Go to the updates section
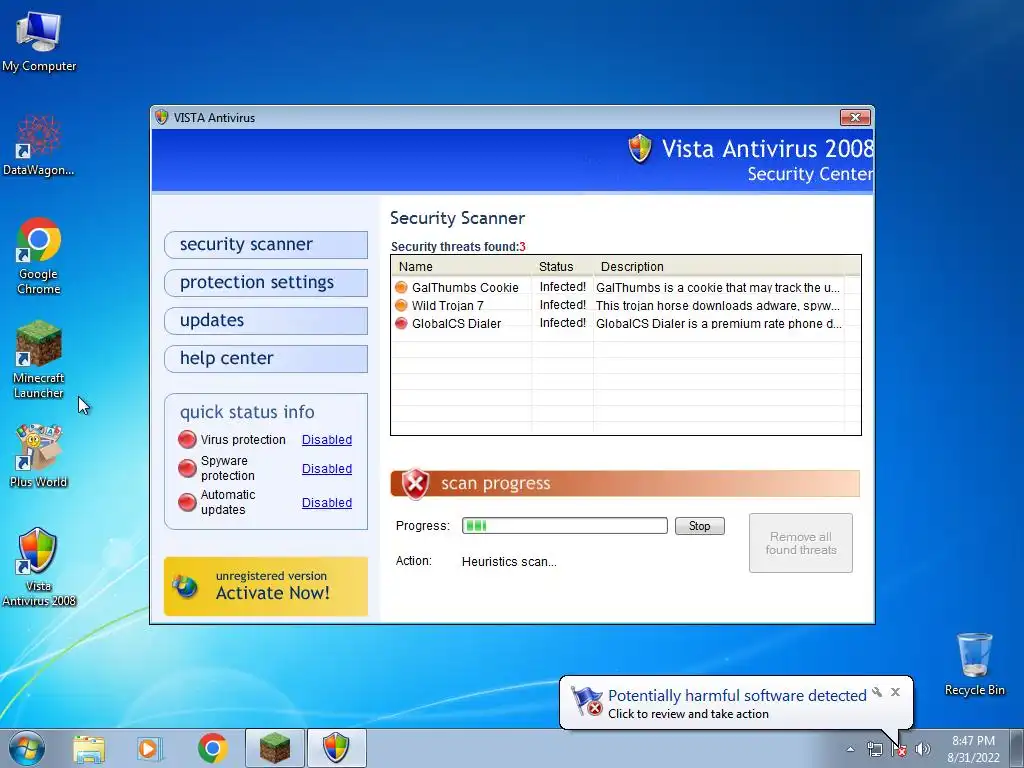 pyautogui.click(x=266, y=321)
